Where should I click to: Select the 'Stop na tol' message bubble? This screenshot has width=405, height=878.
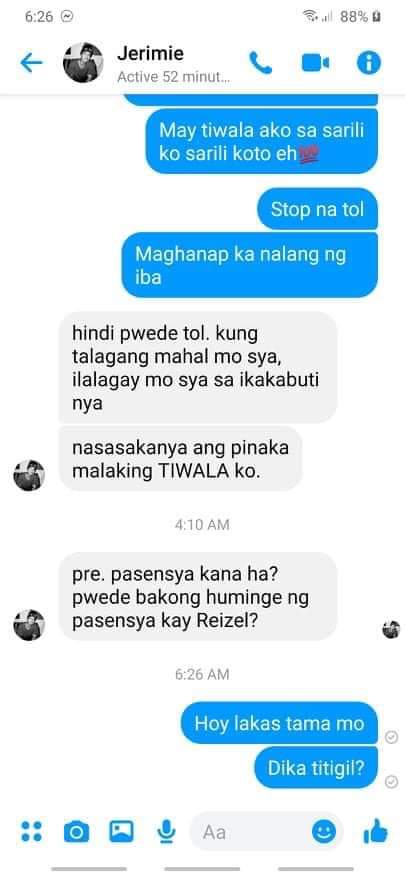[x=318, y=209]
